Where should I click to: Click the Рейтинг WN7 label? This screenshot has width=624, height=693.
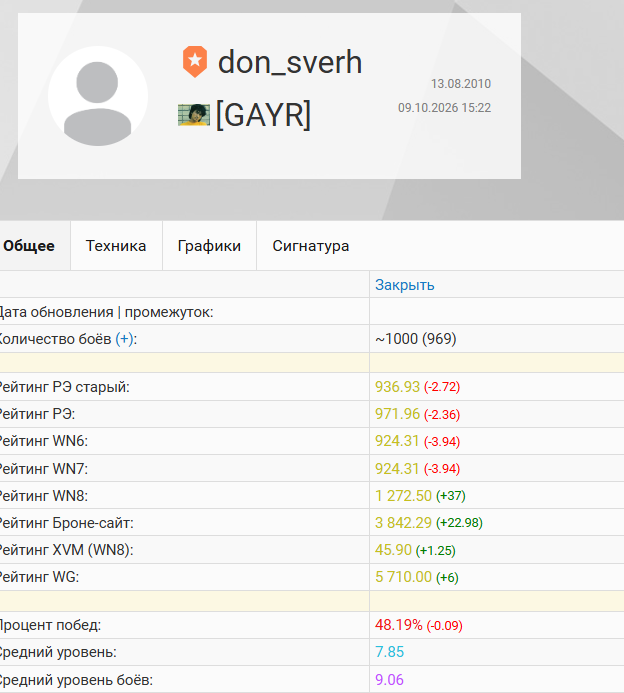[x=44, y=468]
